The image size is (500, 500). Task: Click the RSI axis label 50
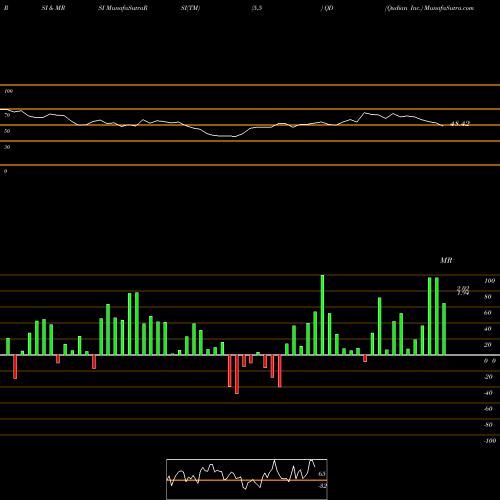[x=7, y=131]
